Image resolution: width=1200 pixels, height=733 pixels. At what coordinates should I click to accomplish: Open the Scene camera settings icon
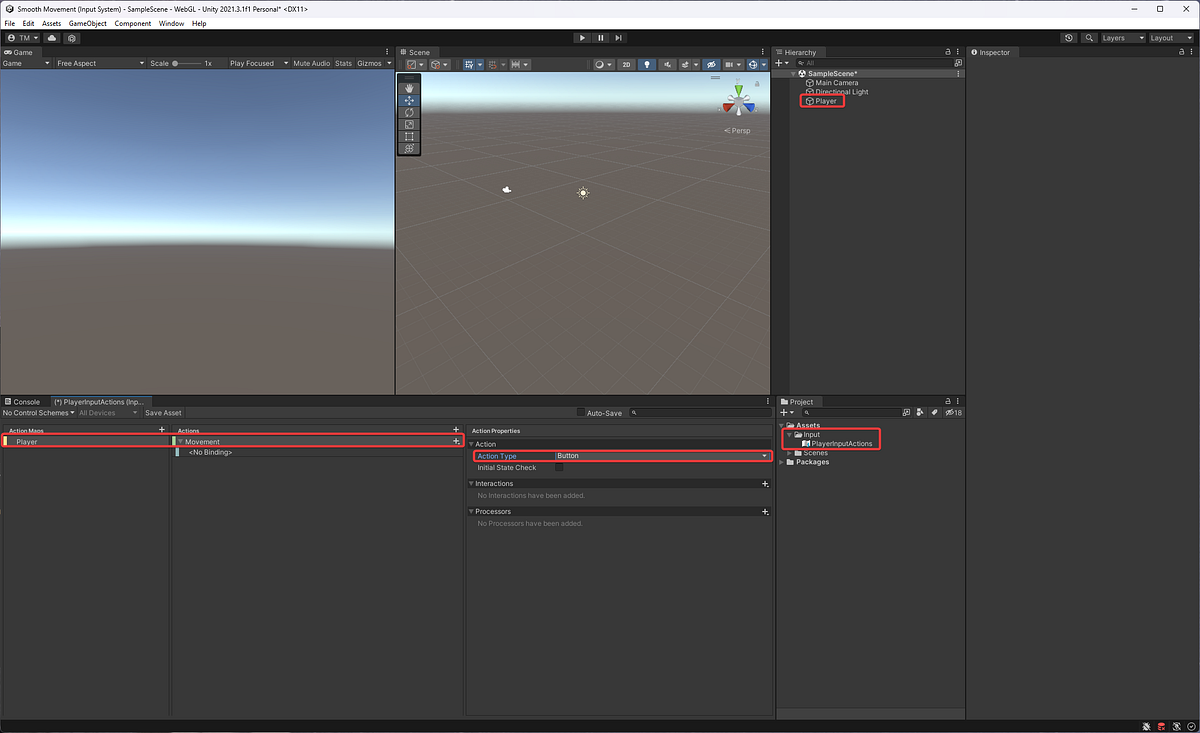coord(731,64)
